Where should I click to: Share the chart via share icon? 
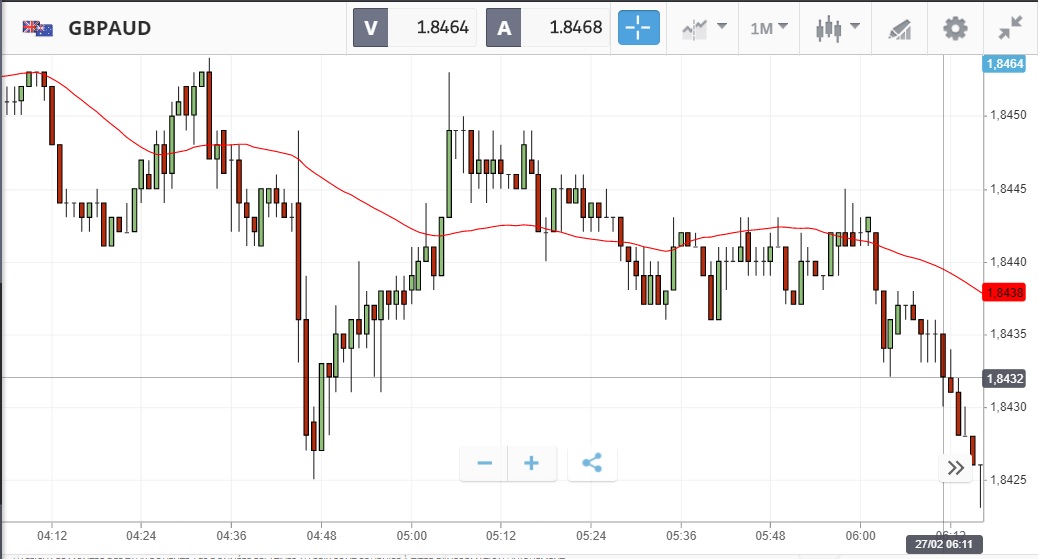(x=592, y=463)
